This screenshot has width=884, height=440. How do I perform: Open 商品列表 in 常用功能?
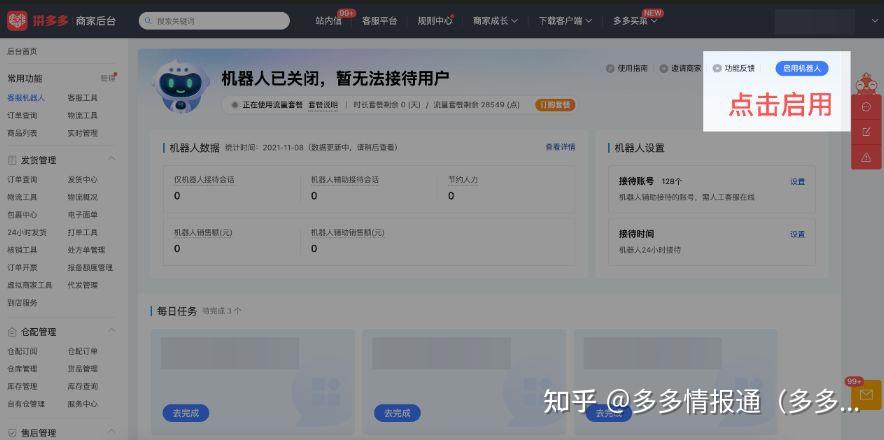[22, 133]
